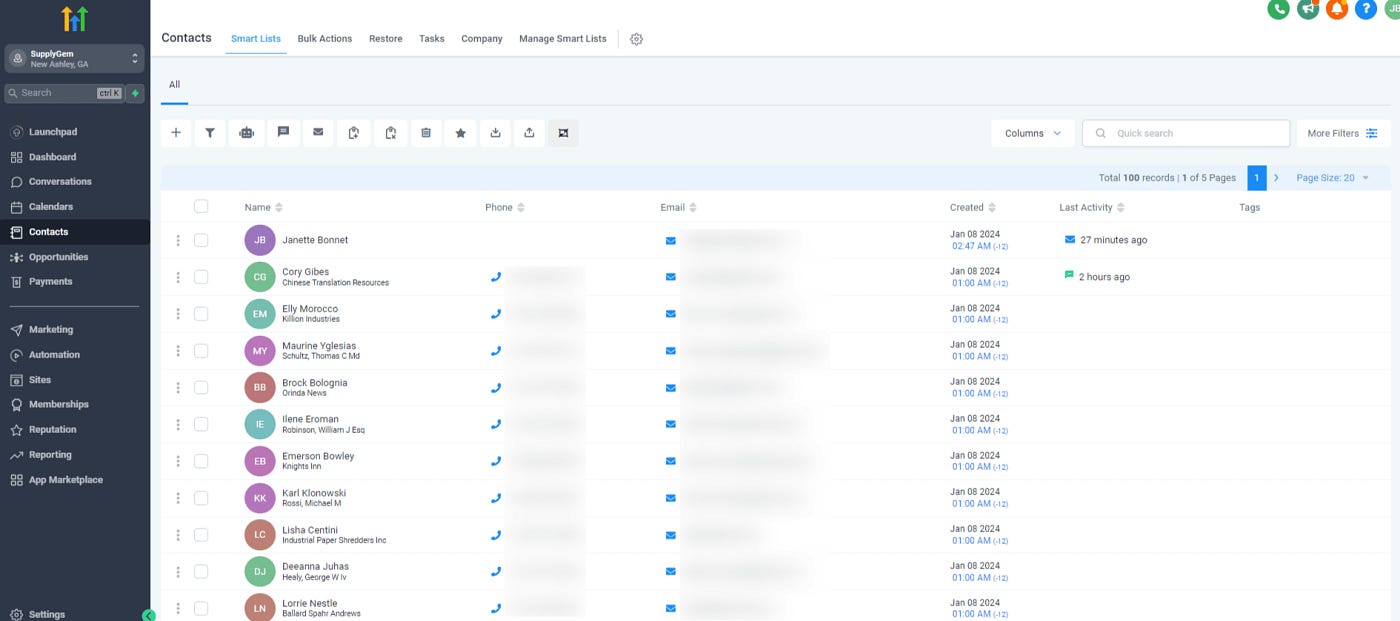The width and height of the screenshot is (1400, 621).
Task: Click the trash delete contacts icon
Action: [x=425, y=133]
